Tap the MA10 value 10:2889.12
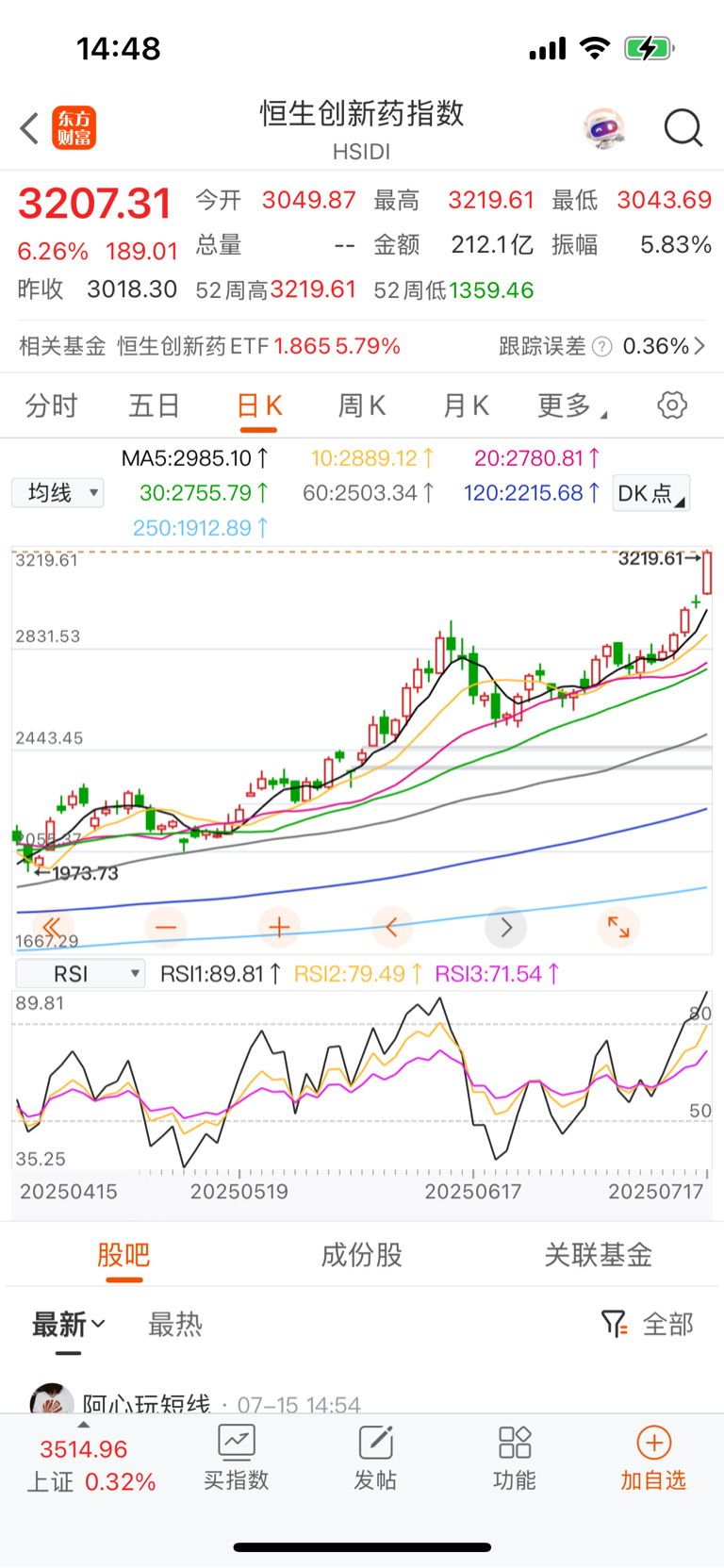Viewport: 724px width, 1568px height. coord(372,458)
